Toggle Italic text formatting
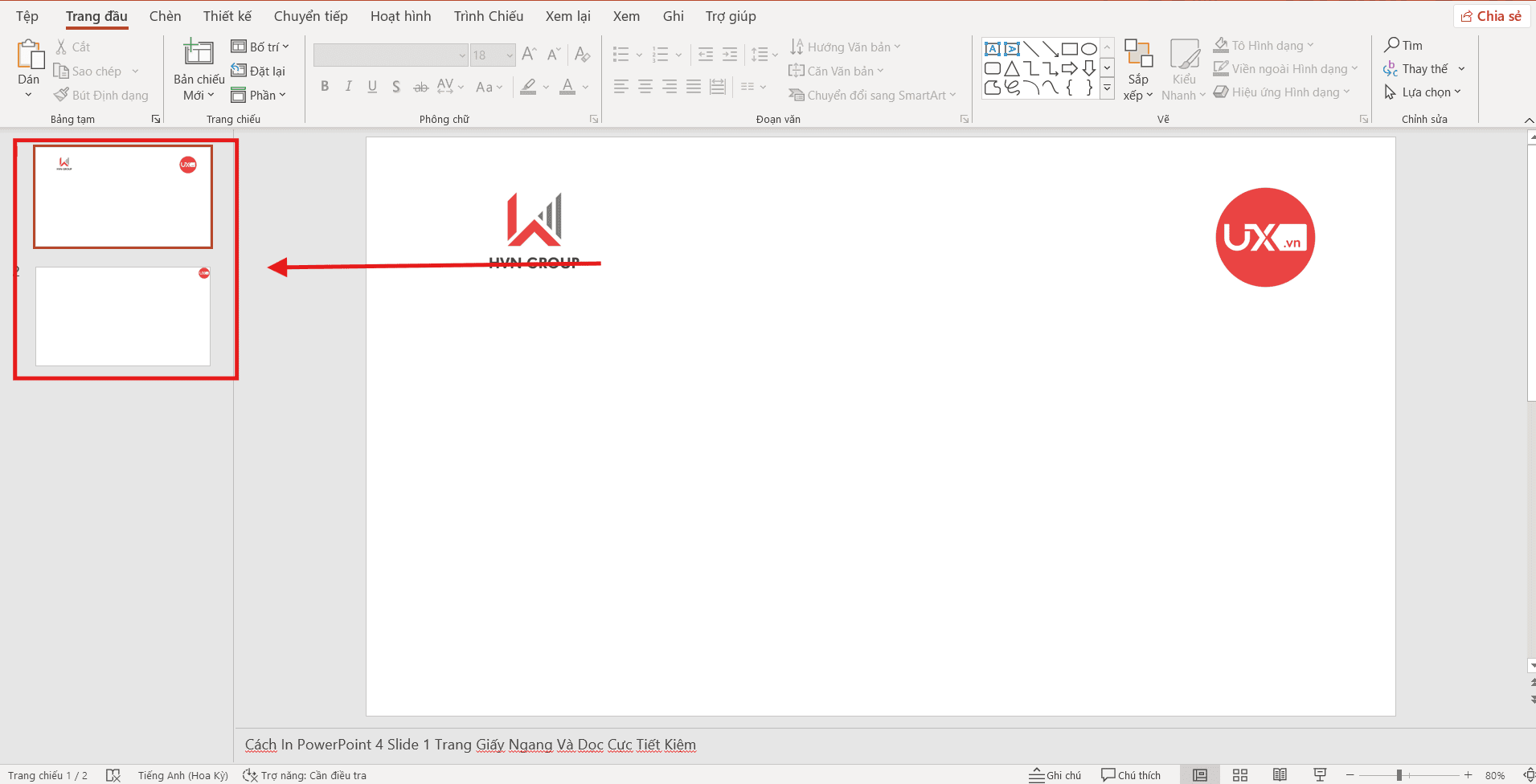Image resolution: width=1536 pixels, height=784 pixels. 348,87
